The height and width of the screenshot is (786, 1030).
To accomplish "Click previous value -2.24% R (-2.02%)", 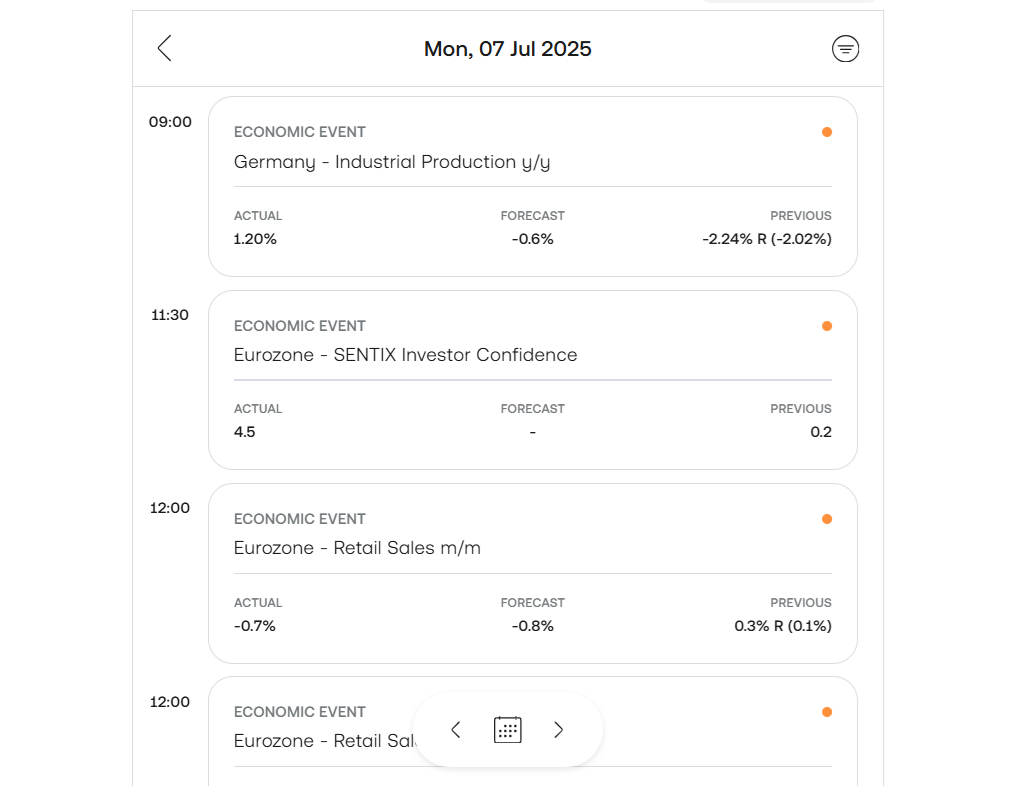I will click(767, 239).
